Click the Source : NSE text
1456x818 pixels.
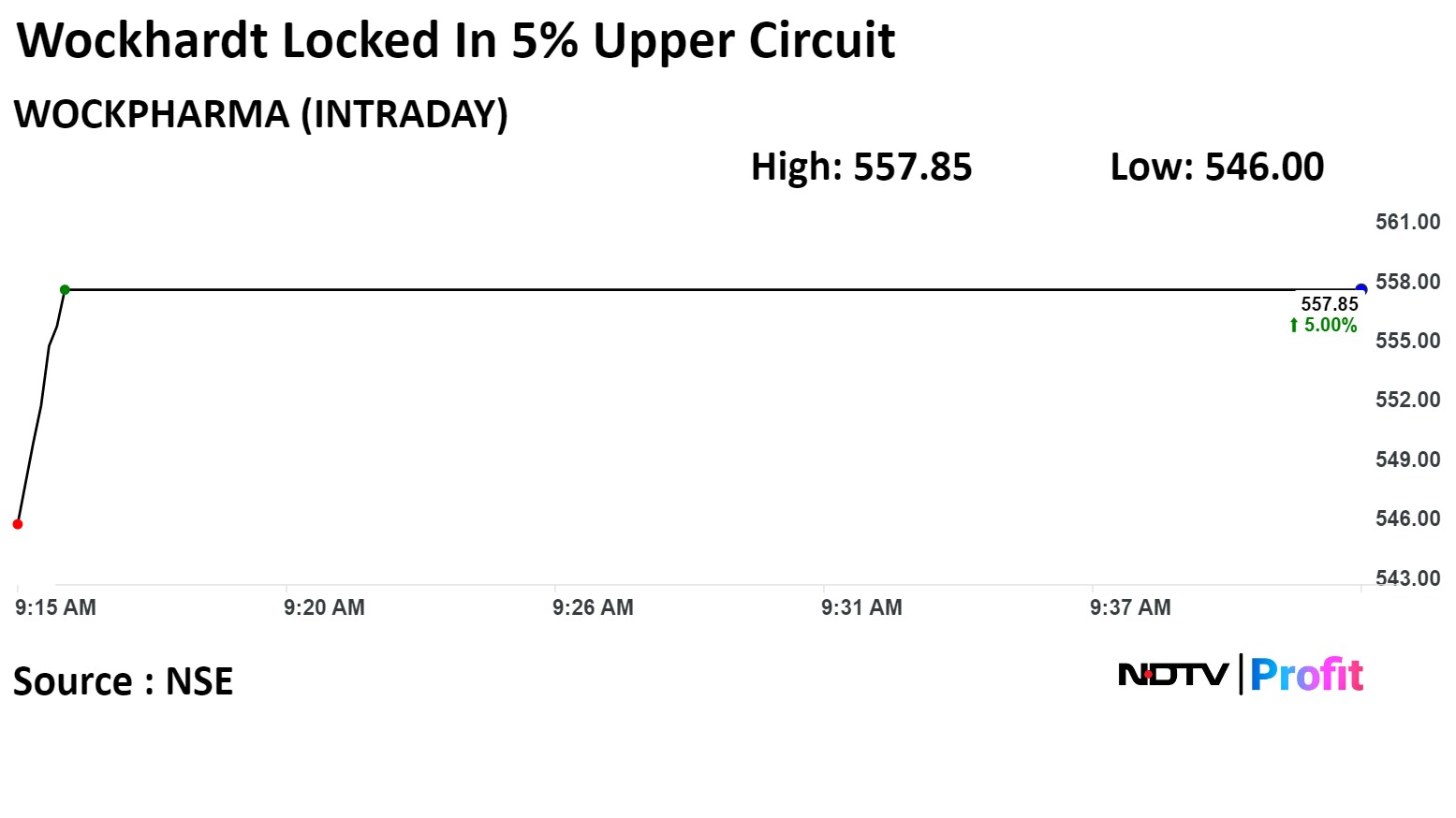(x=123, y=681)
